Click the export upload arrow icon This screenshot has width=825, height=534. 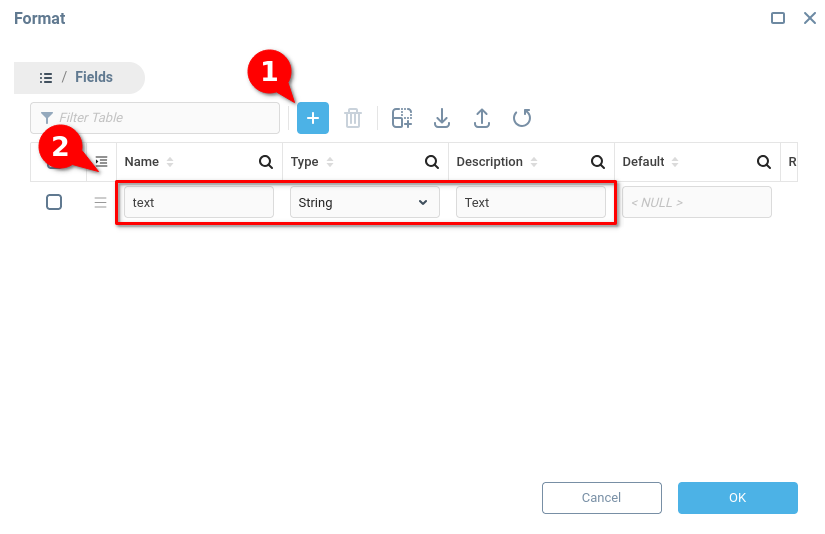click(481, 118)
